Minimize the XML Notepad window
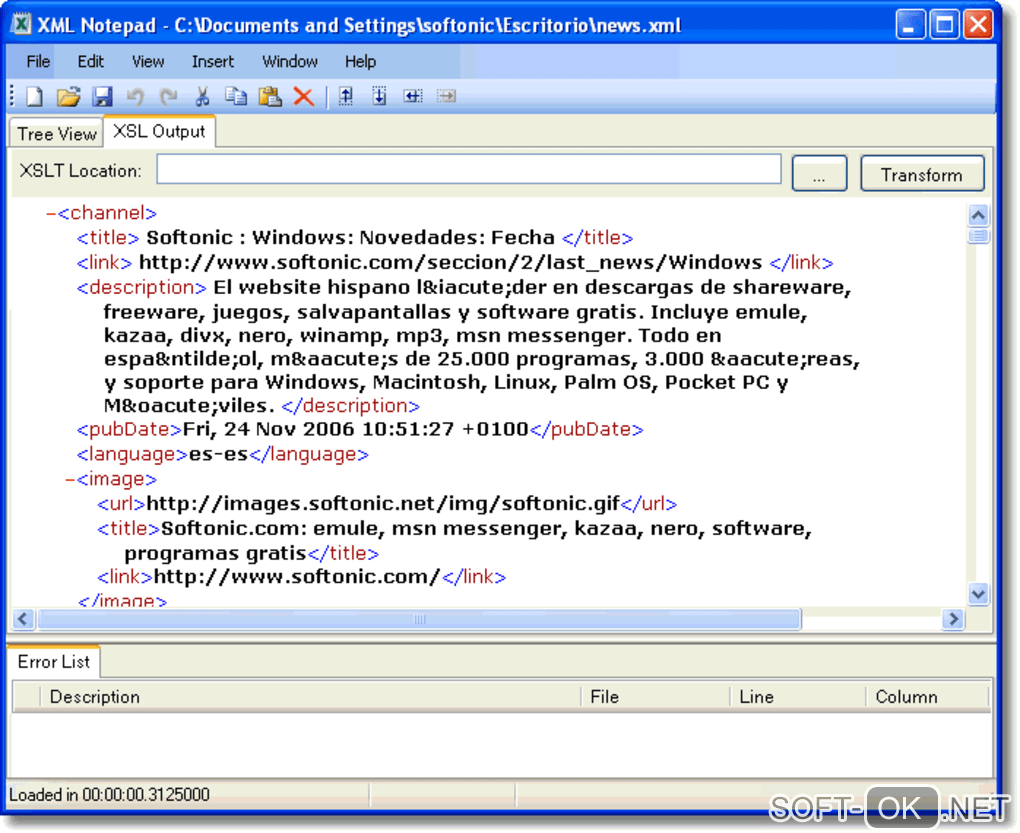Image resolution: width=1020 pixels, height=833 pixels. pyautogui.click(x=909, y=25)
